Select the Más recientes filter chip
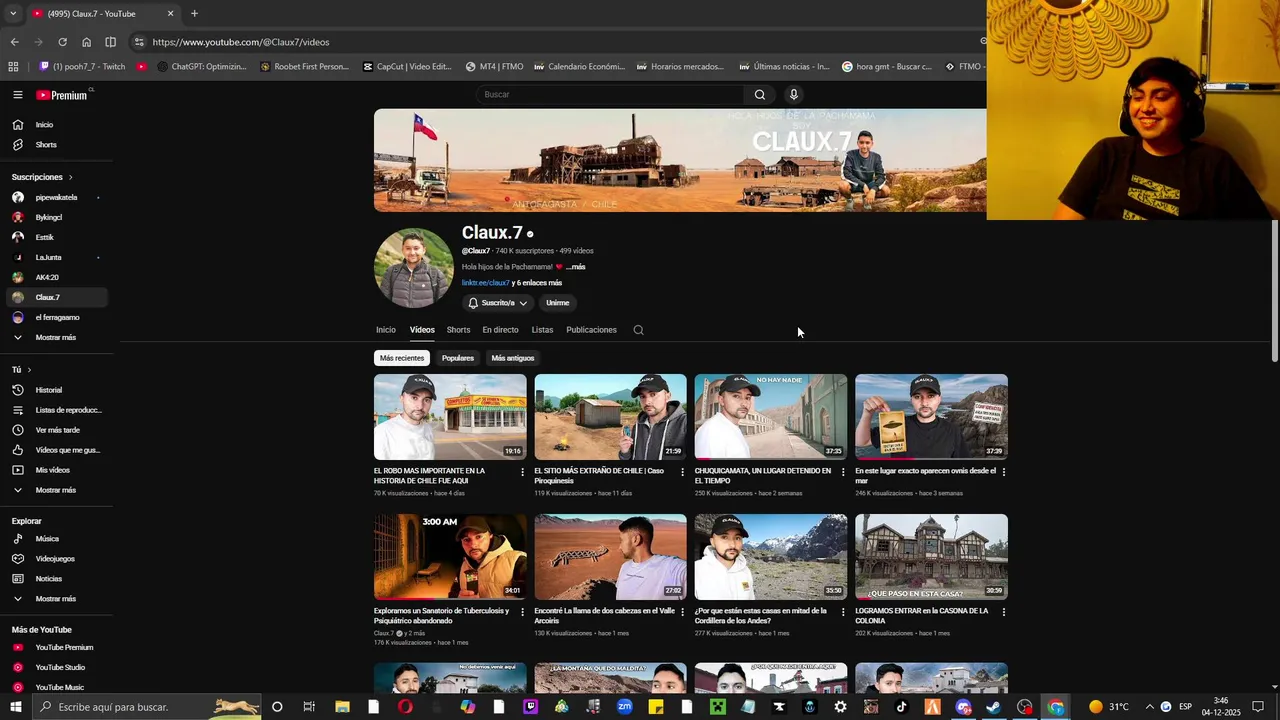Screen dimensions: 1280x720 point(402,358)
